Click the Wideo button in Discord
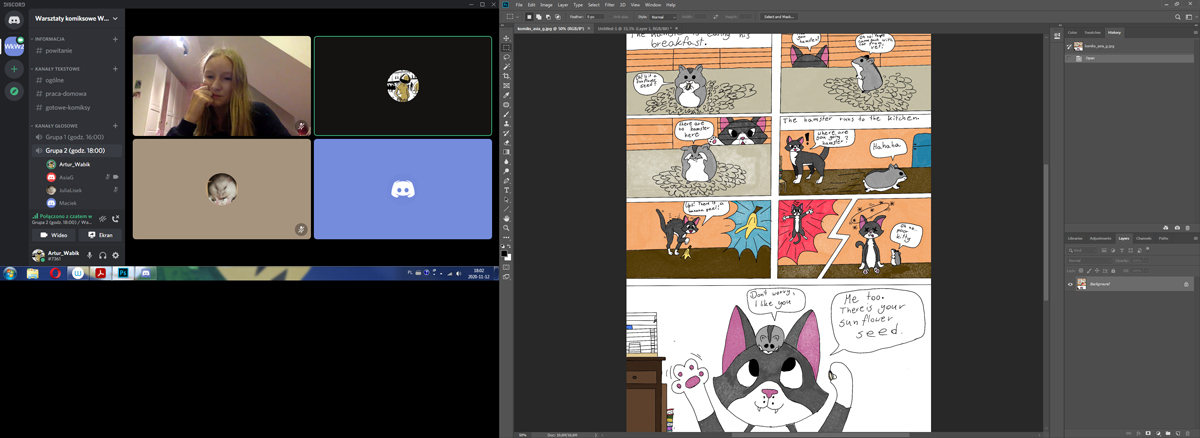 pos(54,235)
